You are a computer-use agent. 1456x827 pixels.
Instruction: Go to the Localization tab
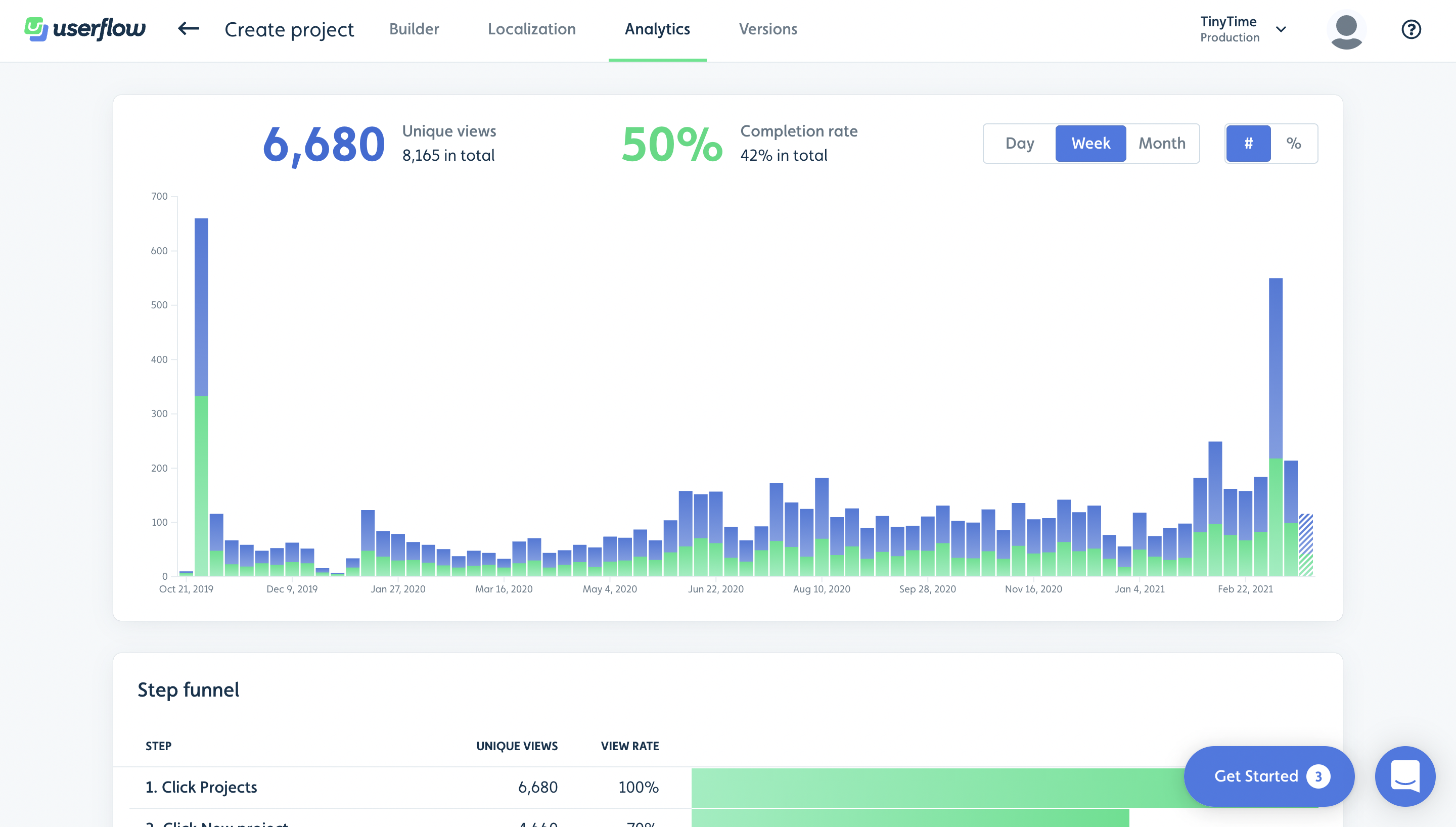coord(531,29)
